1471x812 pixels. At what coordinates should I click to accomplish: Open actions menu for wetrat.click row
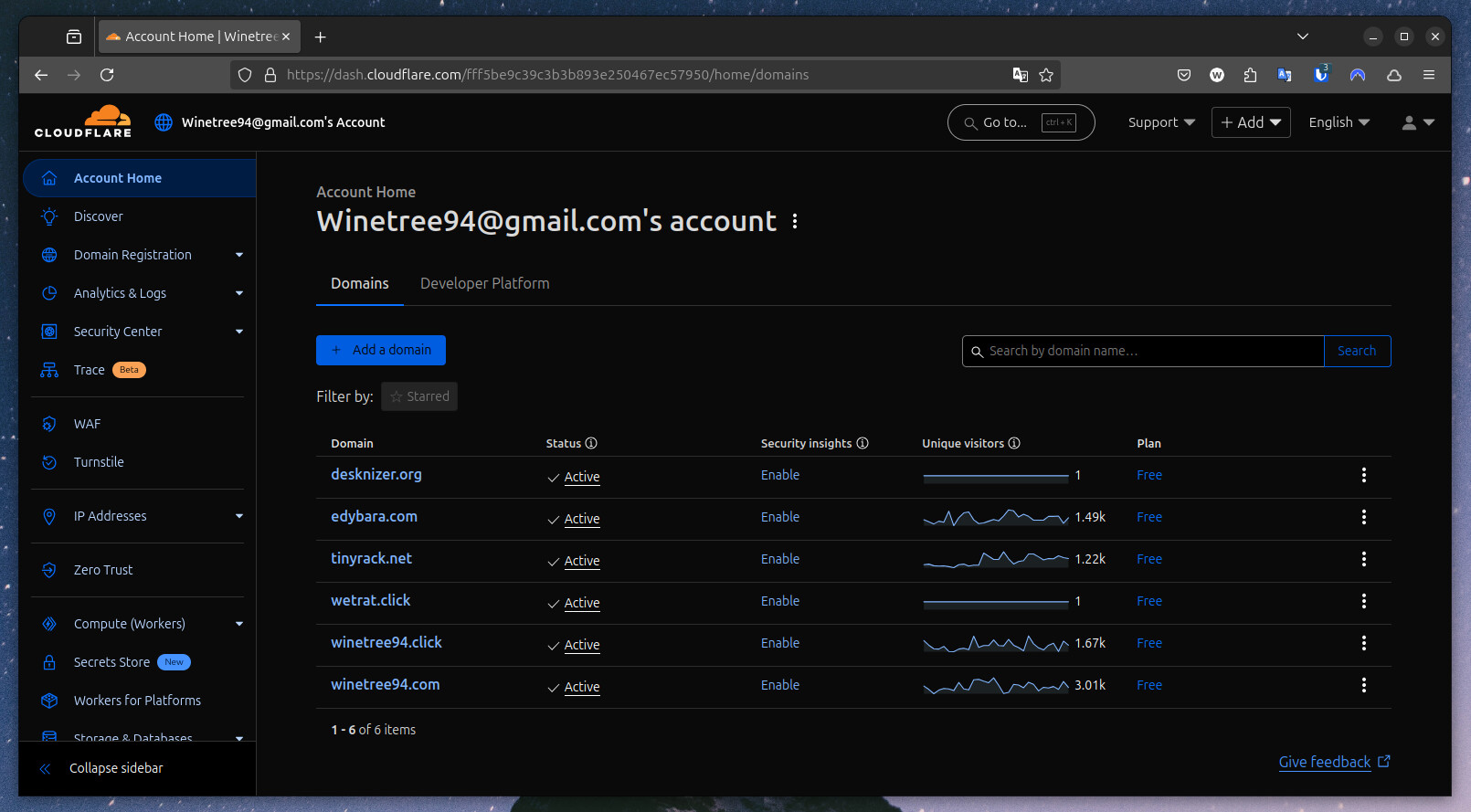pyautogui.click(x=1364, y=601)
